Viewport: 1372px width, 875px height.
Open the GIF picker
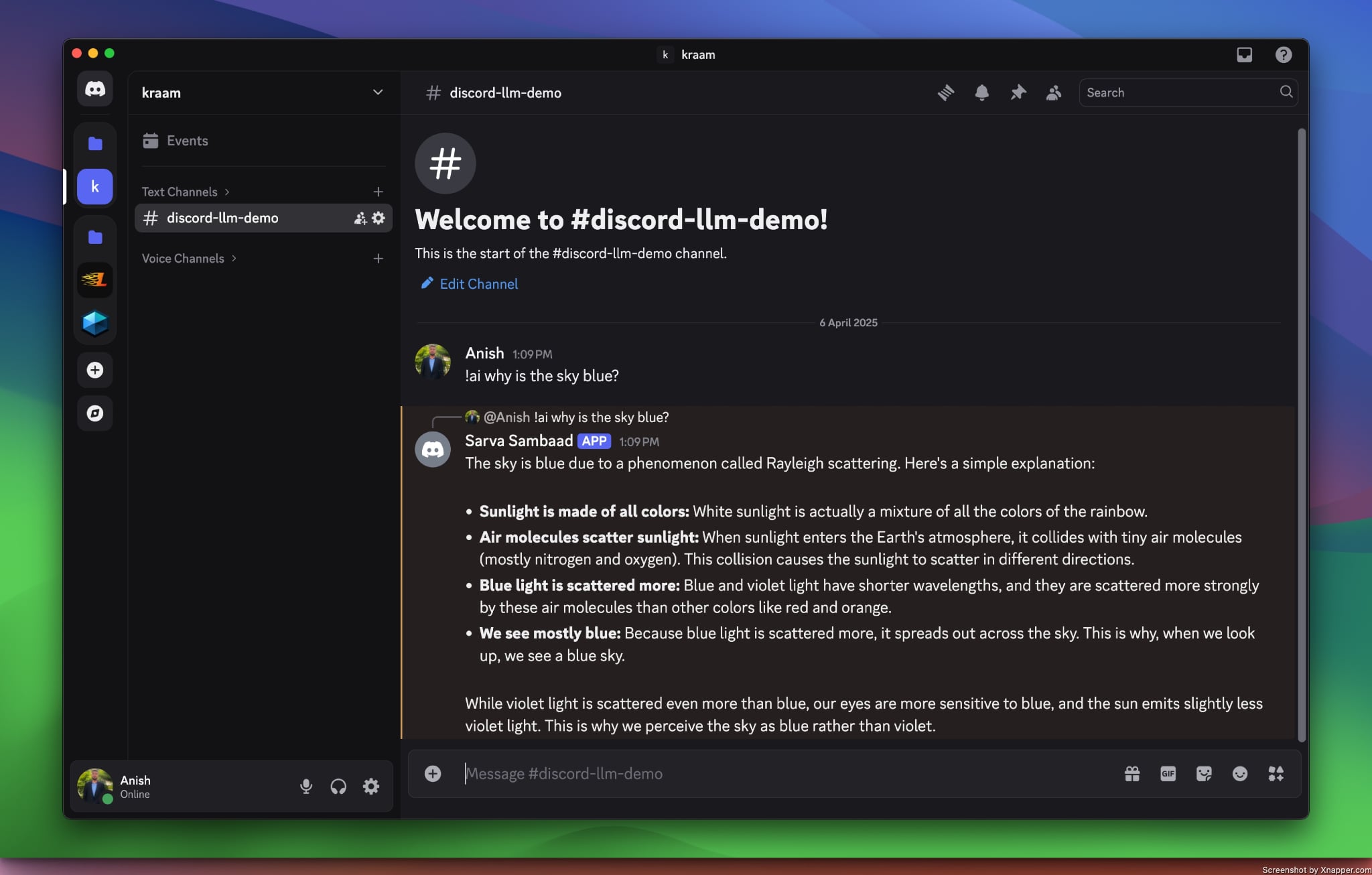pyautogui.click(x=1167, y=774)
